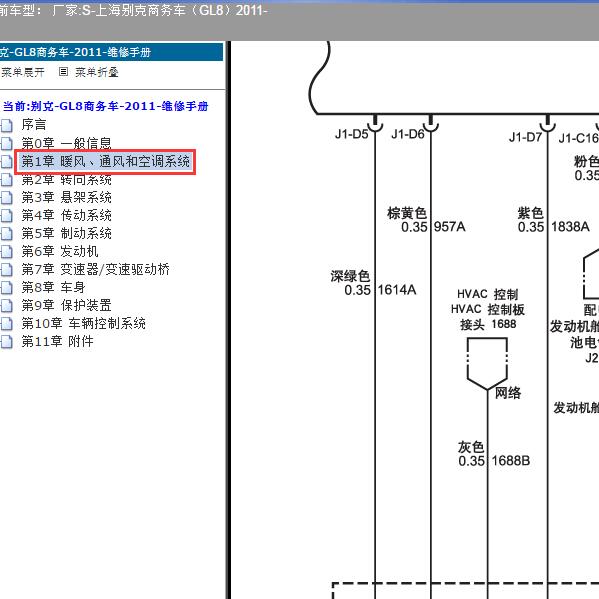Click the page icon beside 第1章
This screenshot has width=599, height=599.
(x=6, y=162)
